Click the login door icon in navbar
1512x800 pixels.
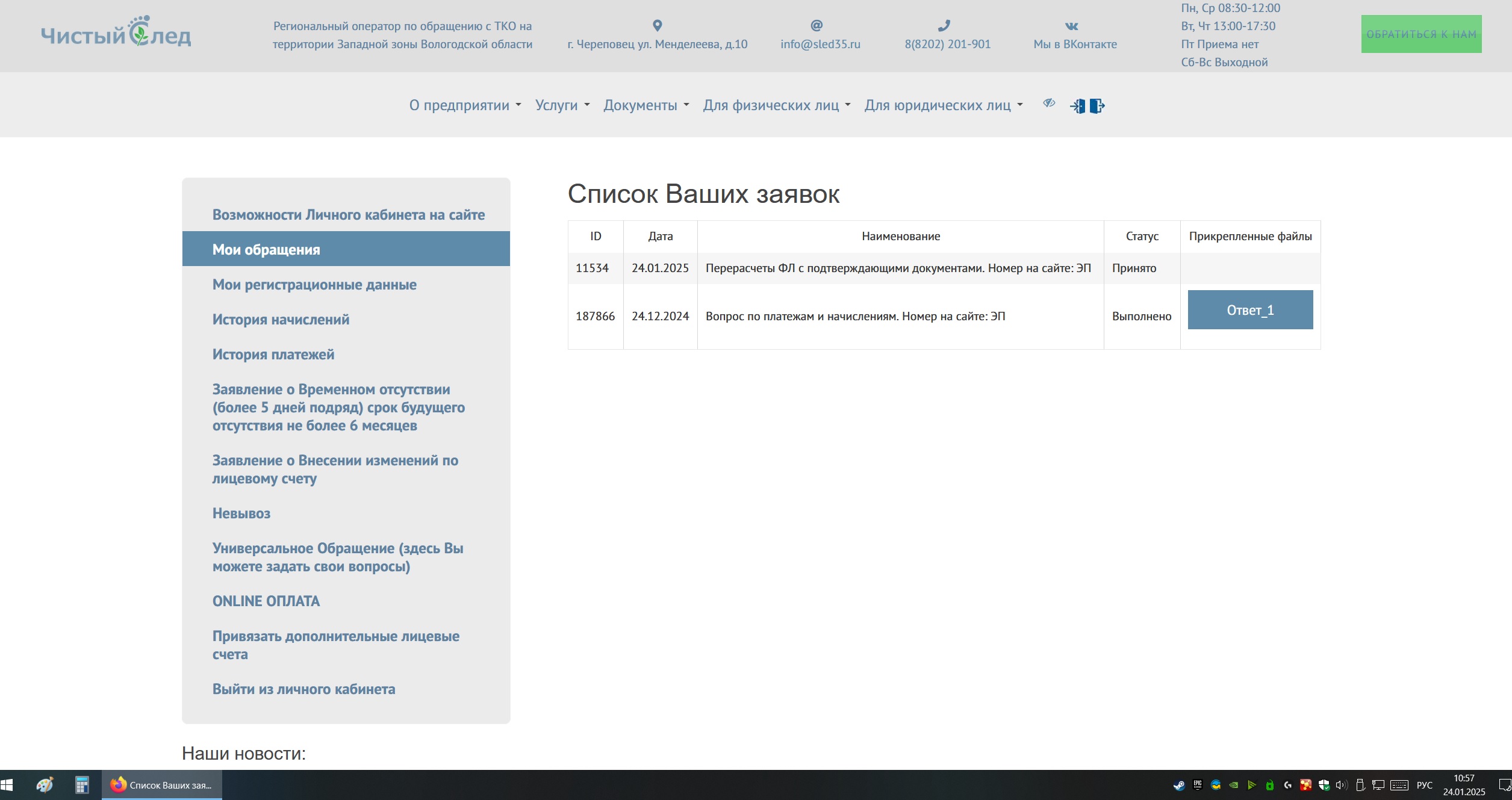tap(1078, 106)
